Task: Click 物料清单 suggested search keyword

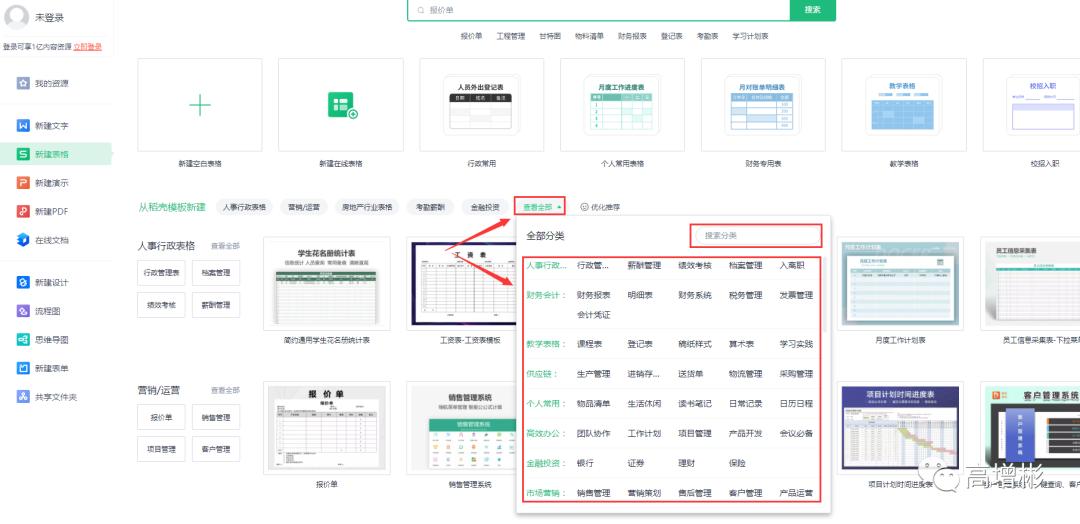Action: (x=590, y=36)
